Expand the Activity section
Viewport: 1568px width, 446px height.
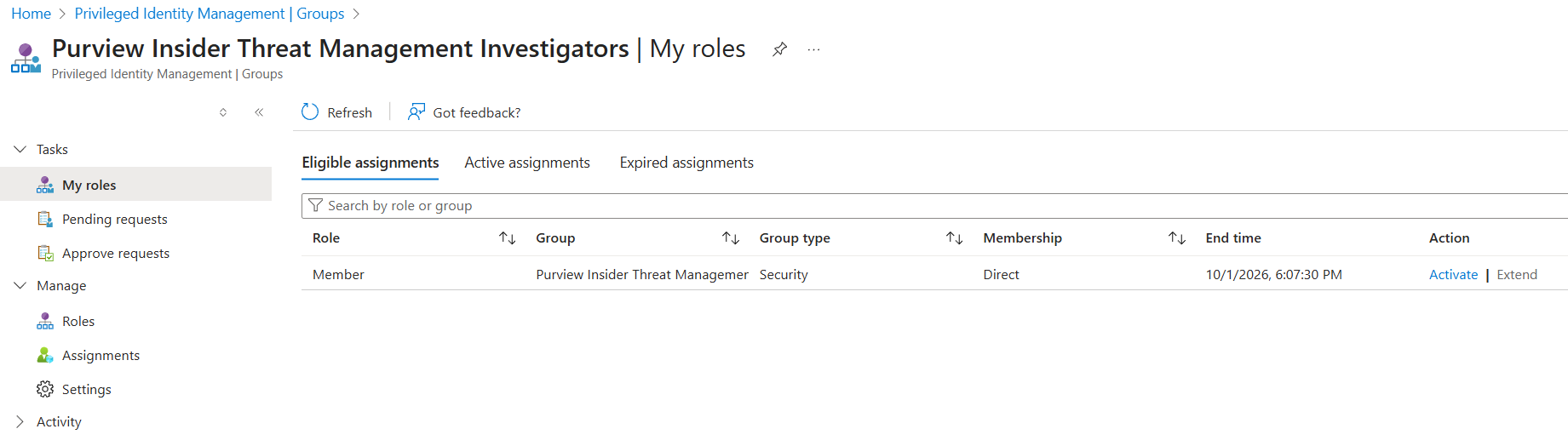click(x=20, y=422)
